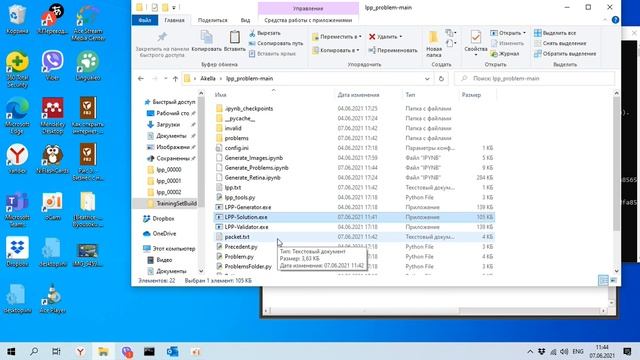
Task: Switch to large icons view layout
Action: pyautogui.click(x=613, y=280)
